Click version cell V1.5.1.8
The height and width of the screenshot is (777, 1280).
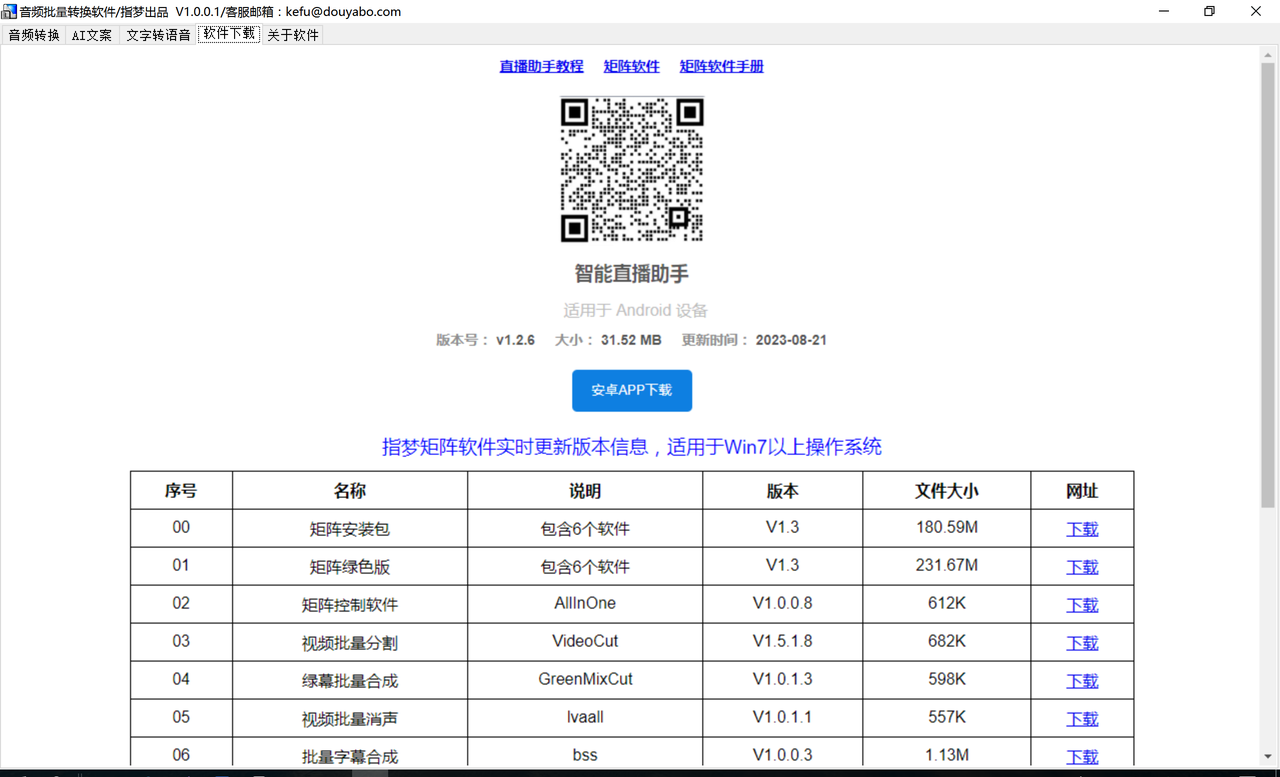pyautogui.click(x=783, y=641)
